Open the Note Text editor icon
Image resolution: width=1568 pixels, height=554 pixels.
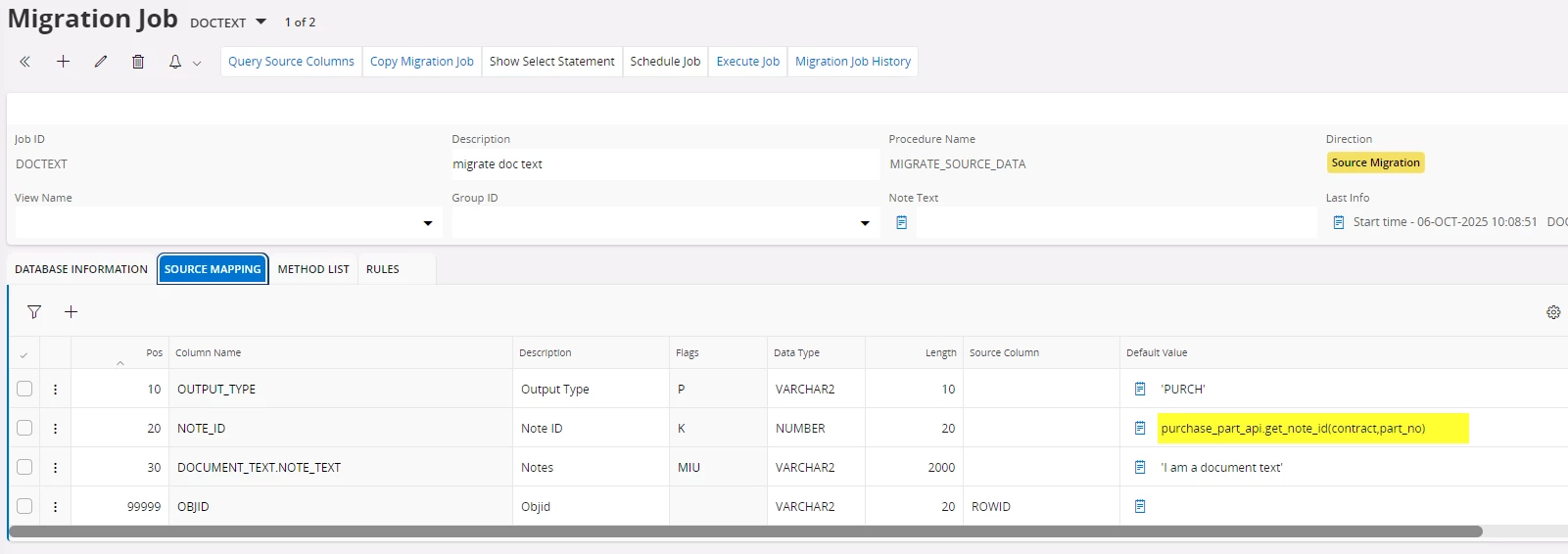tap(901, 223)
